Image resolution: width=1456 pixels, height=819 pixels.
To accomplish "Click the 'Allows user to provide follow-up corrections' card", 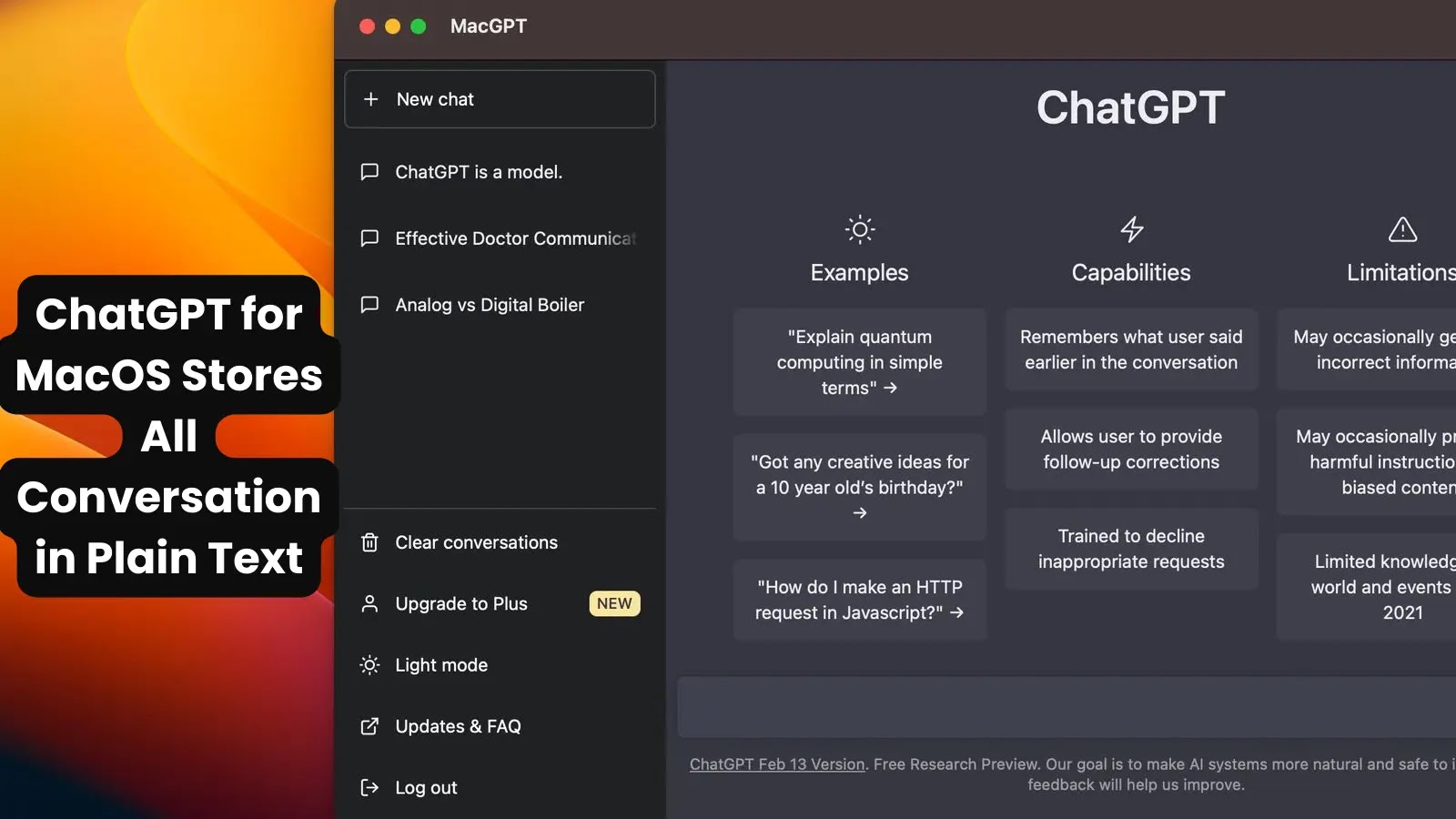I will [1131, 450].
